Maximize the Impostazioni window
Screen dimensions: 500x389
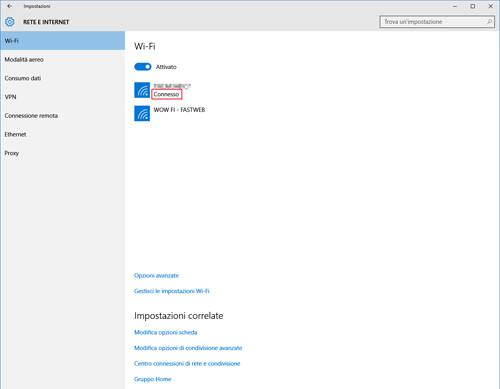pyautogui.click(x=473, y=6)
